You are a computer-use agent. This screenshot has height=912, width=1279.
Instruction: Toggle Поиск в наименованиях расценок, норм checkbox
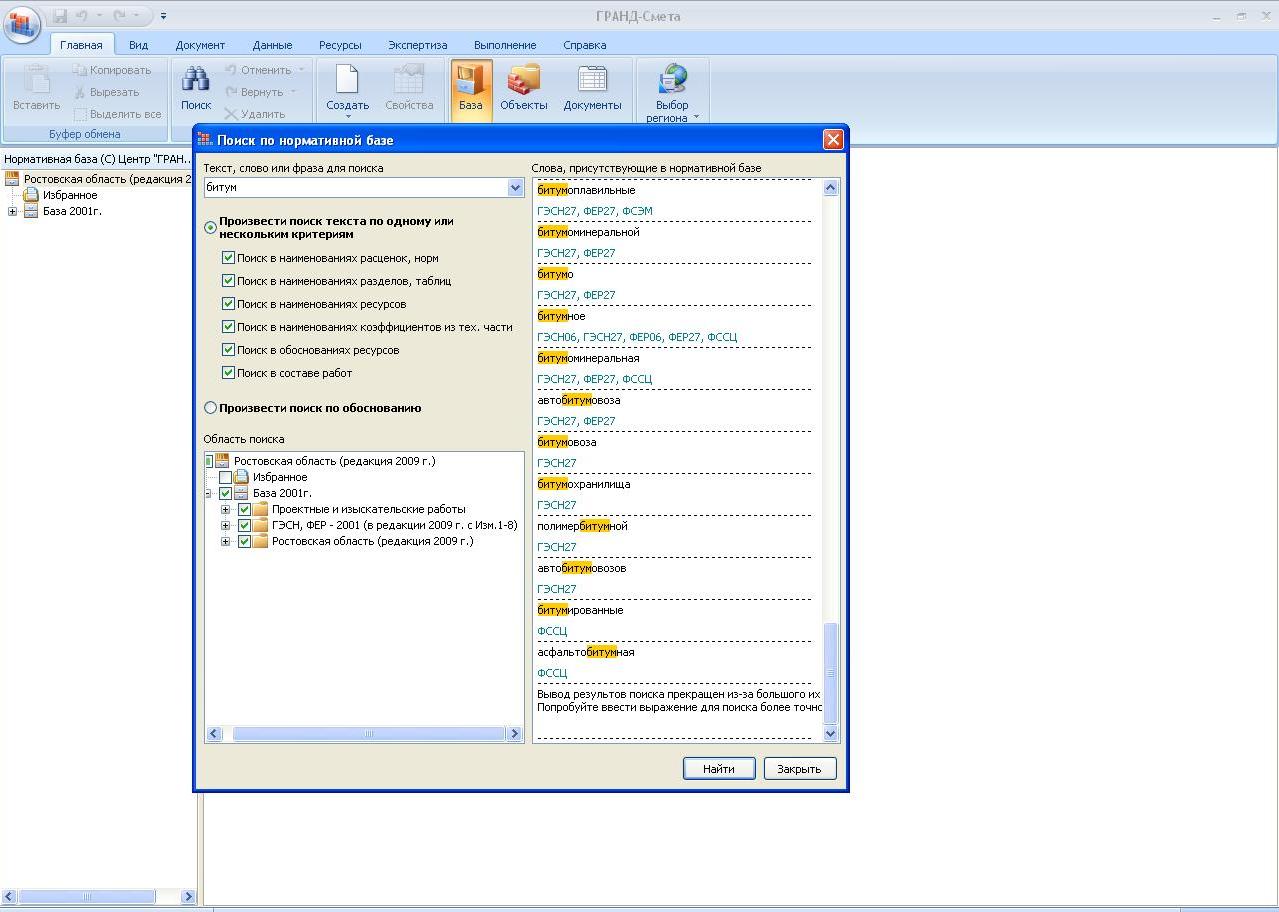coord(228,258)
